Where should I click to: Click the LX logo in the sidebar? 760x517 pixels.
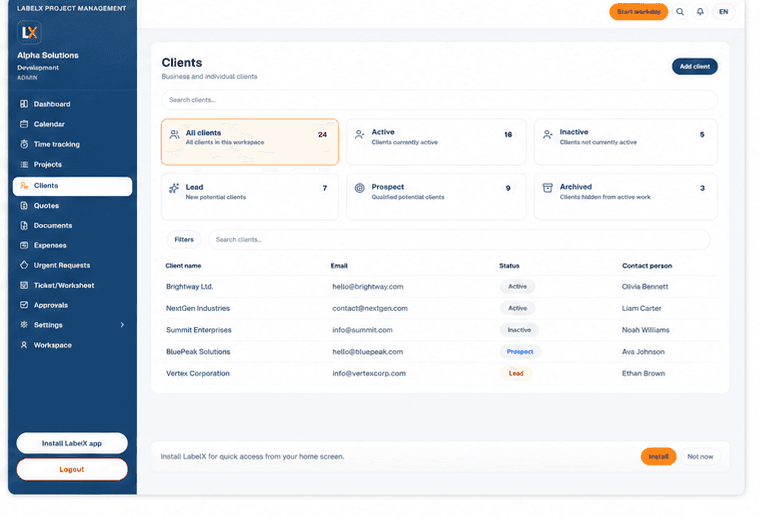click(x=29, y=33)
